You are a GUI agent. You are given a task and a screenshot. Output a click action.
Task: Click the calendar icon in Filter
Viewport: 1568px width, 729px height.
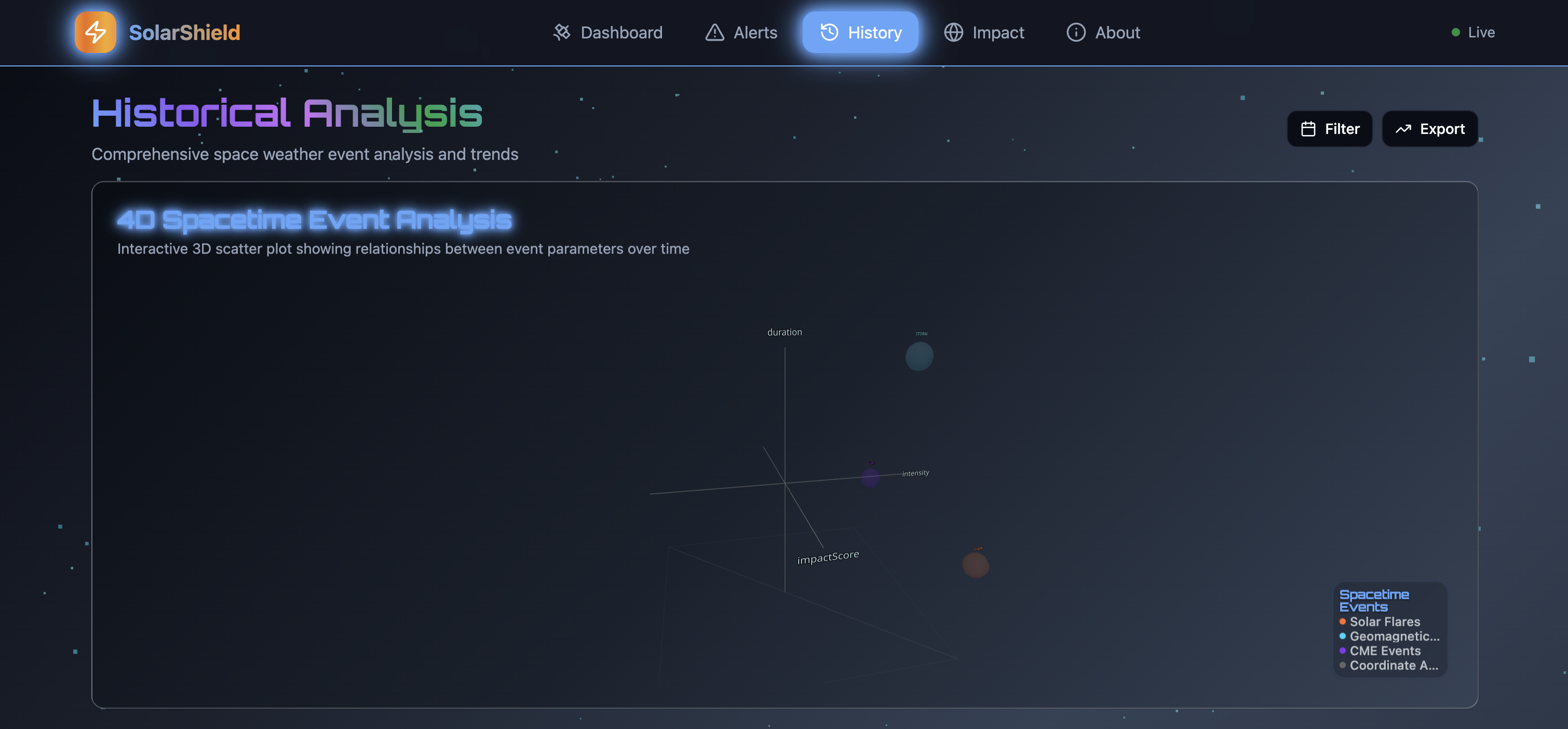(x=1308, y=129)
